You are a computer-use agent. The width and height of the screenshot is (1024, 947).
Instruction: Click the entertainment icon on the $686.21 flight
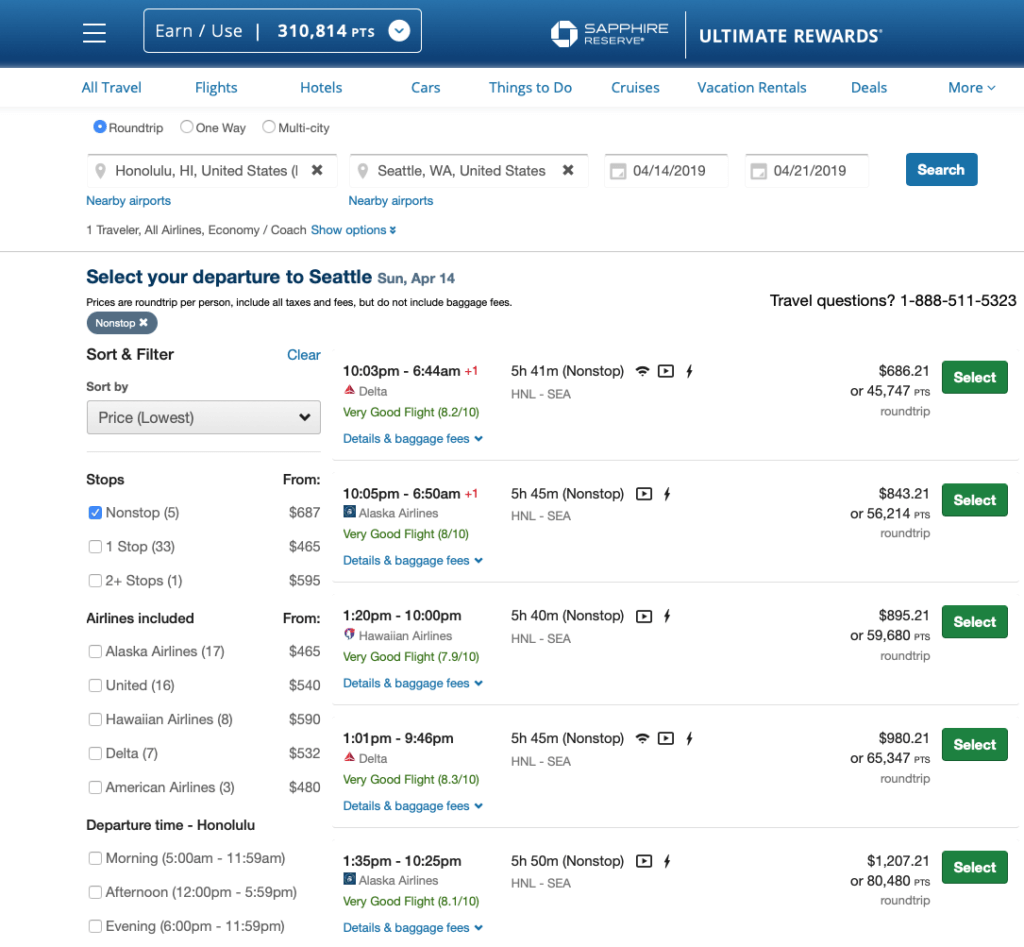click(665, 371)
